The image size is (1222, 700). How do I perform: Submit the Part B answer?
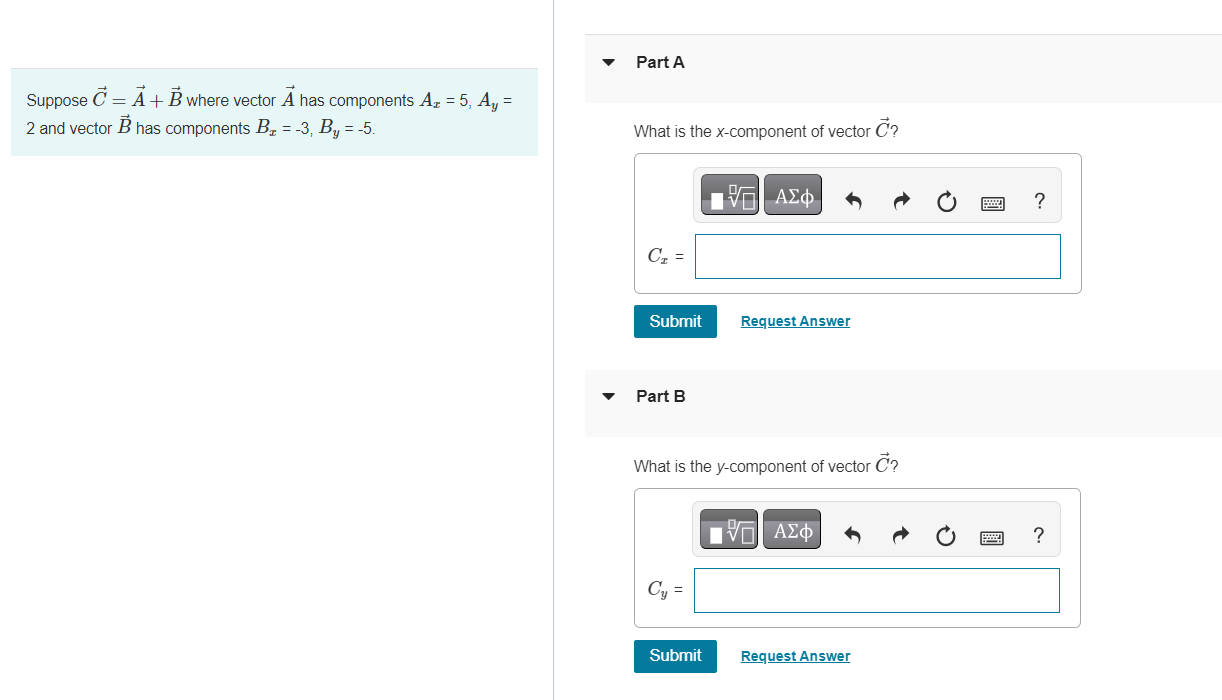pos(675,656)
